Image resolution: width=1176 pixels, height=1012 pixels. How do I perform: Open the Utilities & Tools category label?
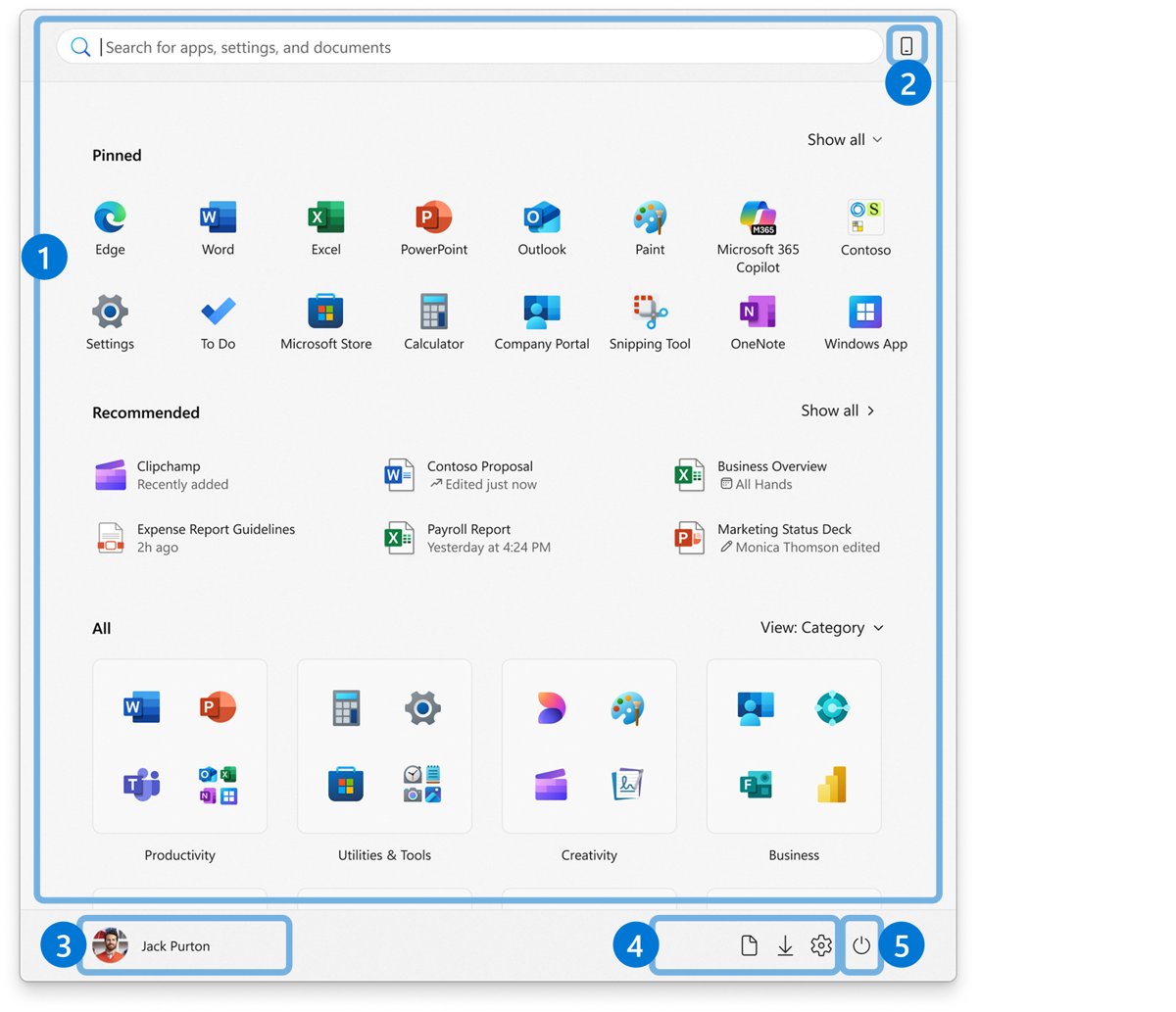[x=384, y=855]
